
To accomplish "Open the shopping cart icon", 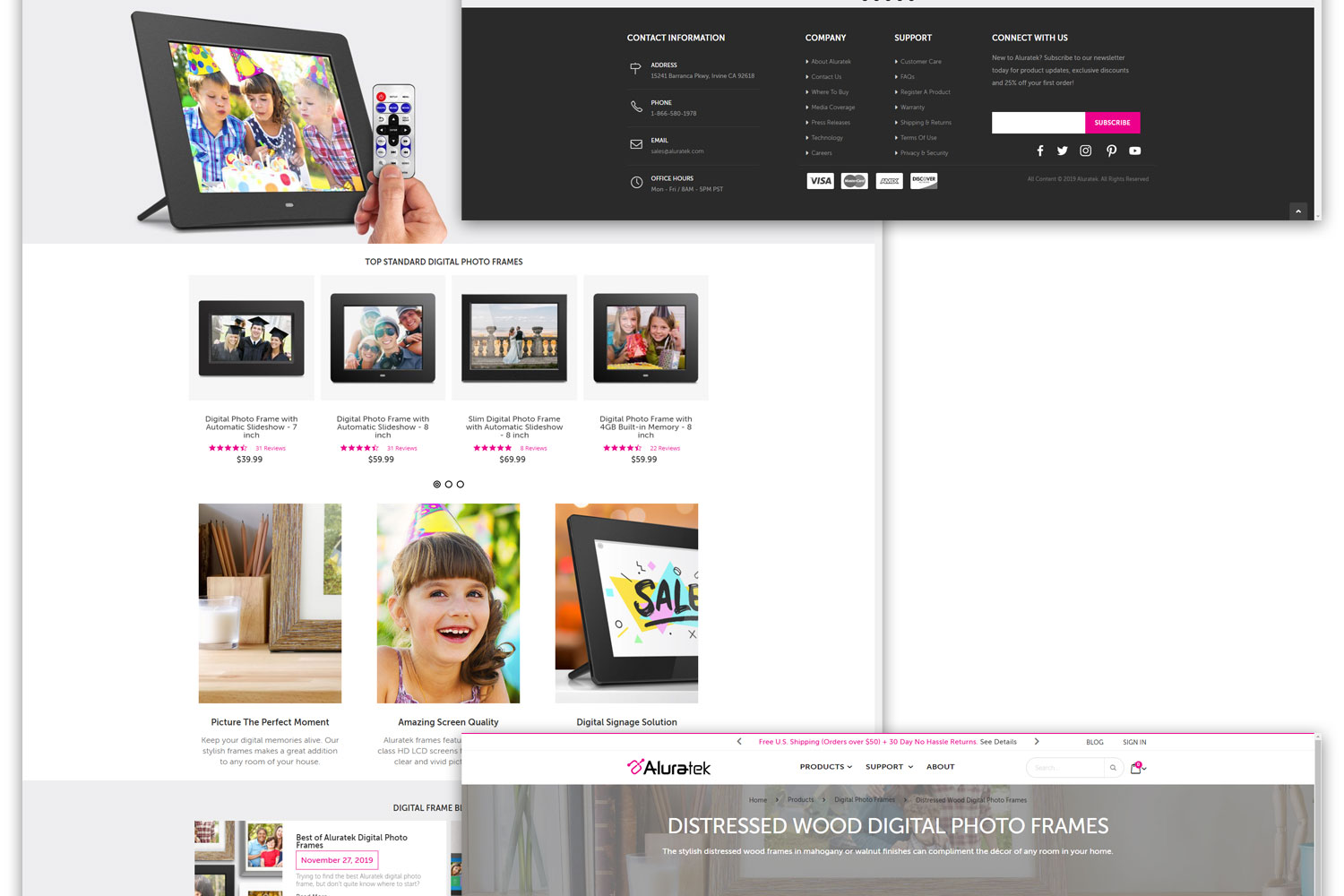I will pos(1136,768).
